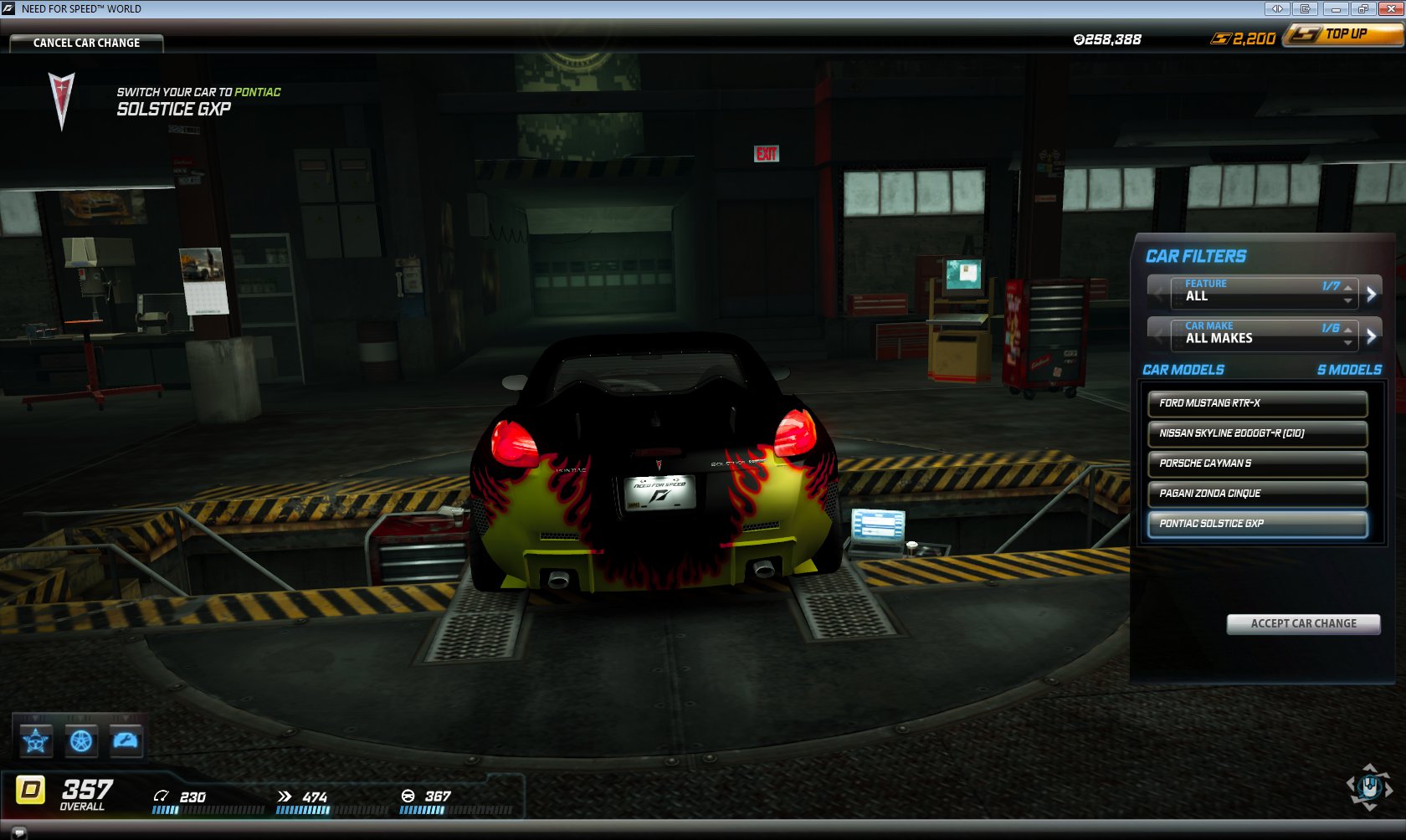Step Car Make filter up with small arrow
Viewport: 1406px width, 840px height.
pos(1347,330)
